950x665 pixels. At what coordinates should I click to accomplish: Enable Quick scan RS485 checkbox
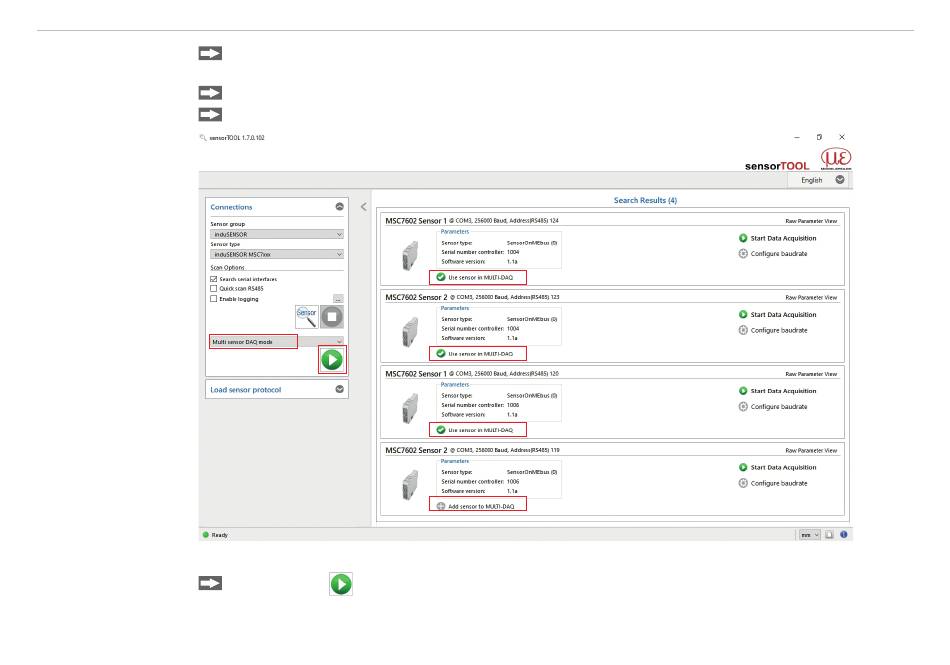point(213,289)
